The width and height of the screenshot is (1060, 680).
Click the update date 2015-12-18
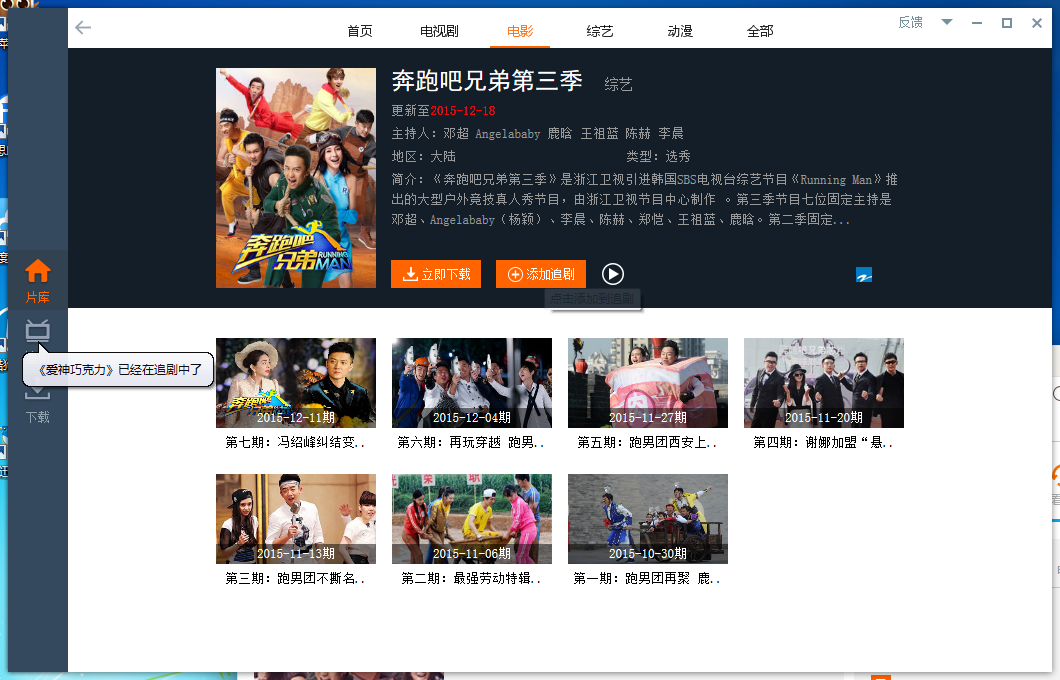click(463, 111)
